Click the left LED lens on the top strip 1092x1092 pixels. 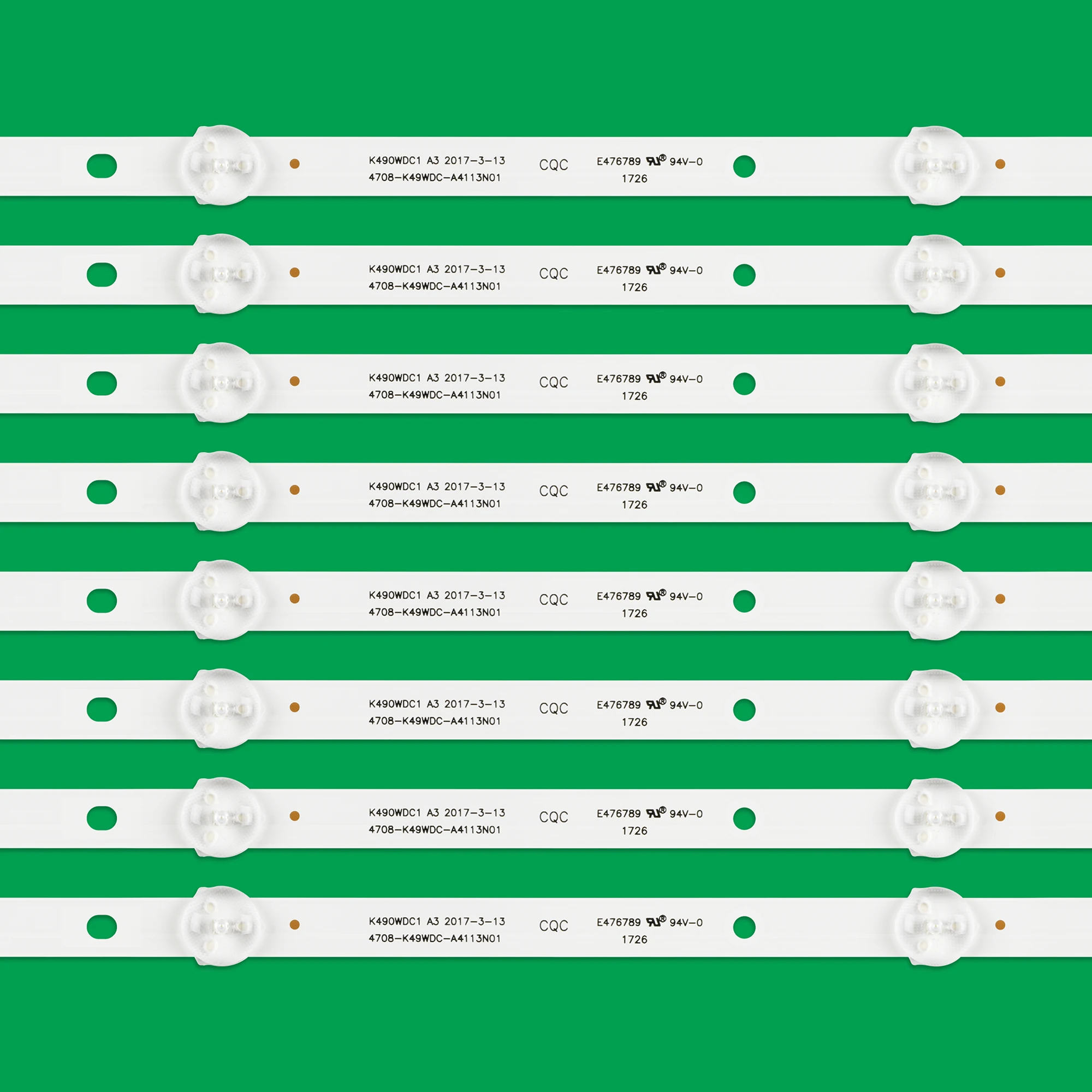click(222, 165)
